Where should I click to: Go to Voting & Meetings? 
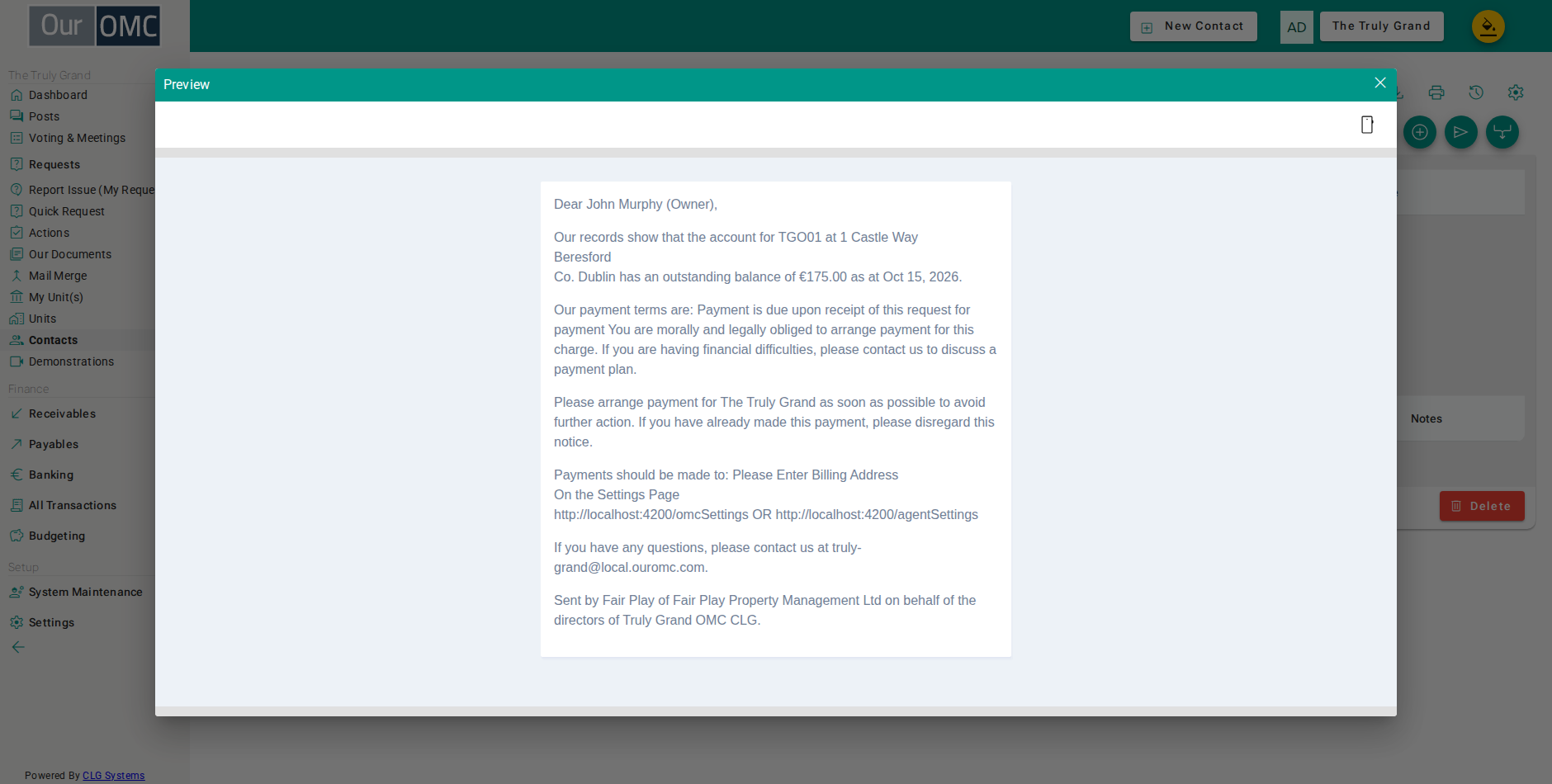tap(77, 138)
